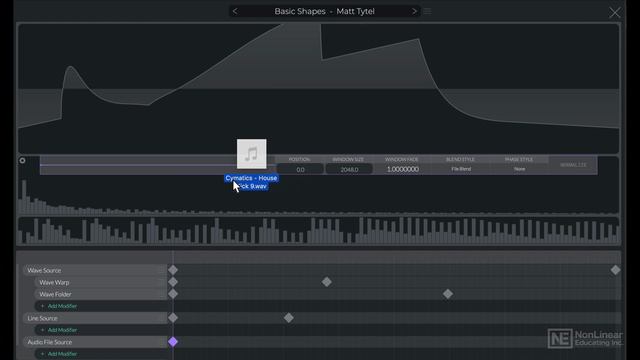The height and width of the screenshot is (360, 640).
Task: Open the hamburger menu beside preset name
Action: point(427,11)
